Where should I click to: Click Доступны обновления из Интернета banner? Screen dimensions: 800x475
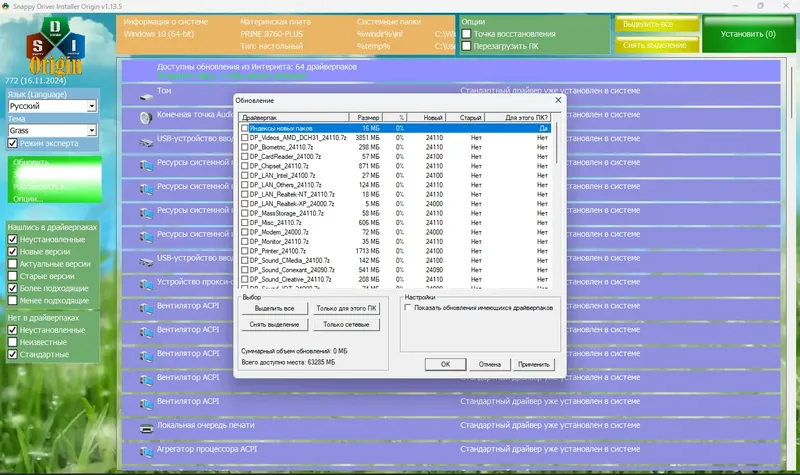click(451, 71)
